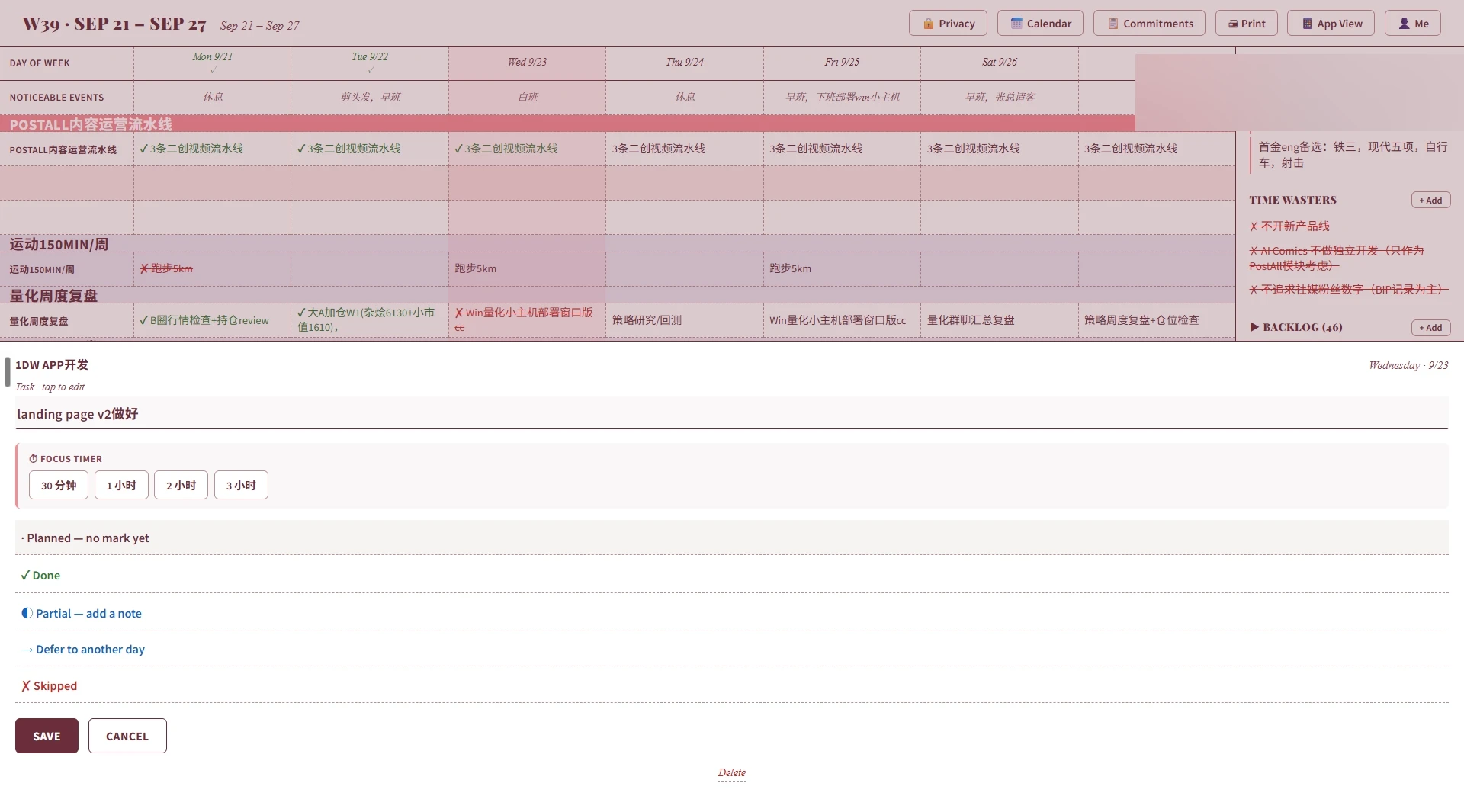The height and width of the screenshot is (812, 1464).
Task: Choose Defer to another day
Action: [731, 649]
